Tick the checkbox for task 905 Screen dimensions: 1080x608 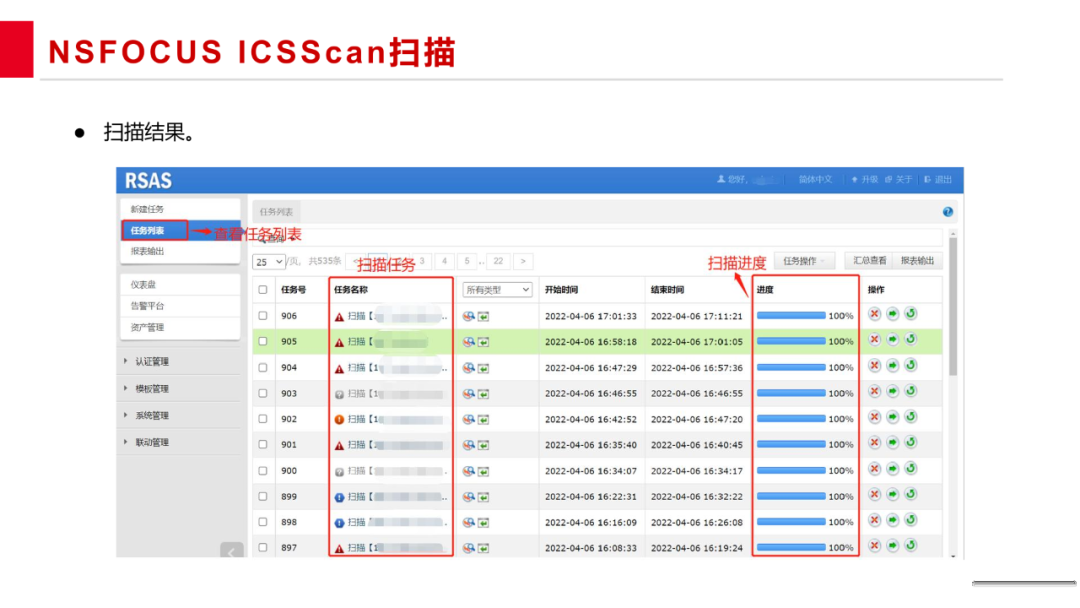(x=262, y=342)
